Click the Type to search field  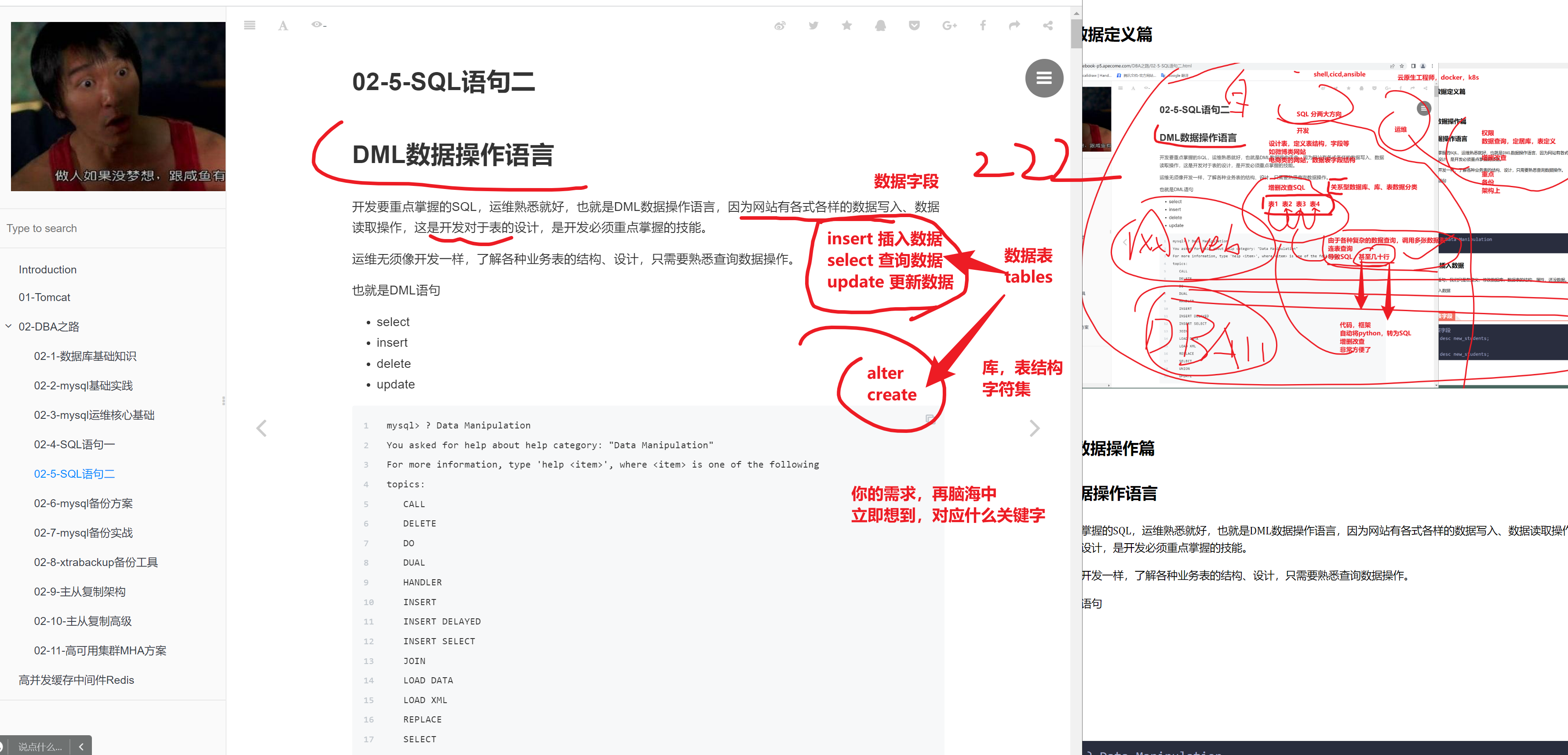[113, 228]
